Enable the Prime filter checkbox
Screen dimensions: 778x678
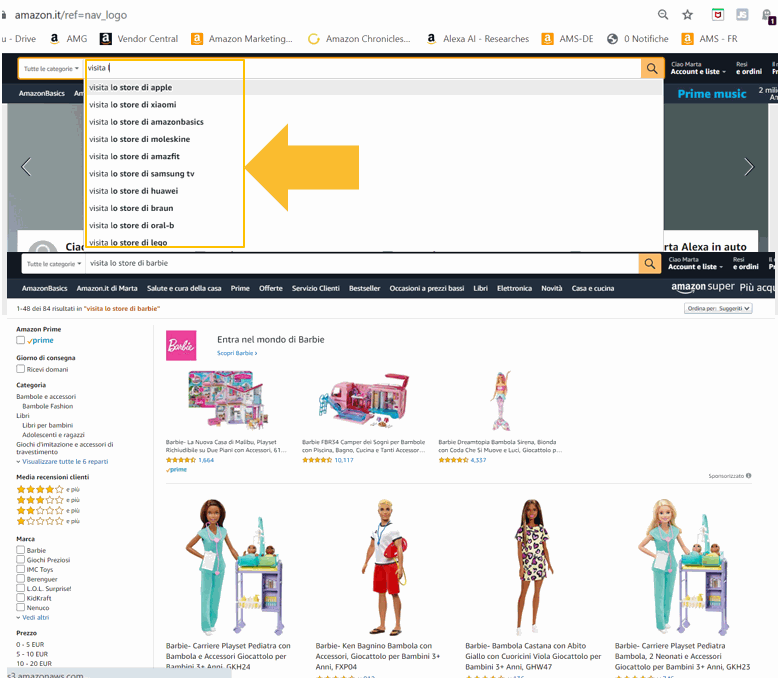21,340
